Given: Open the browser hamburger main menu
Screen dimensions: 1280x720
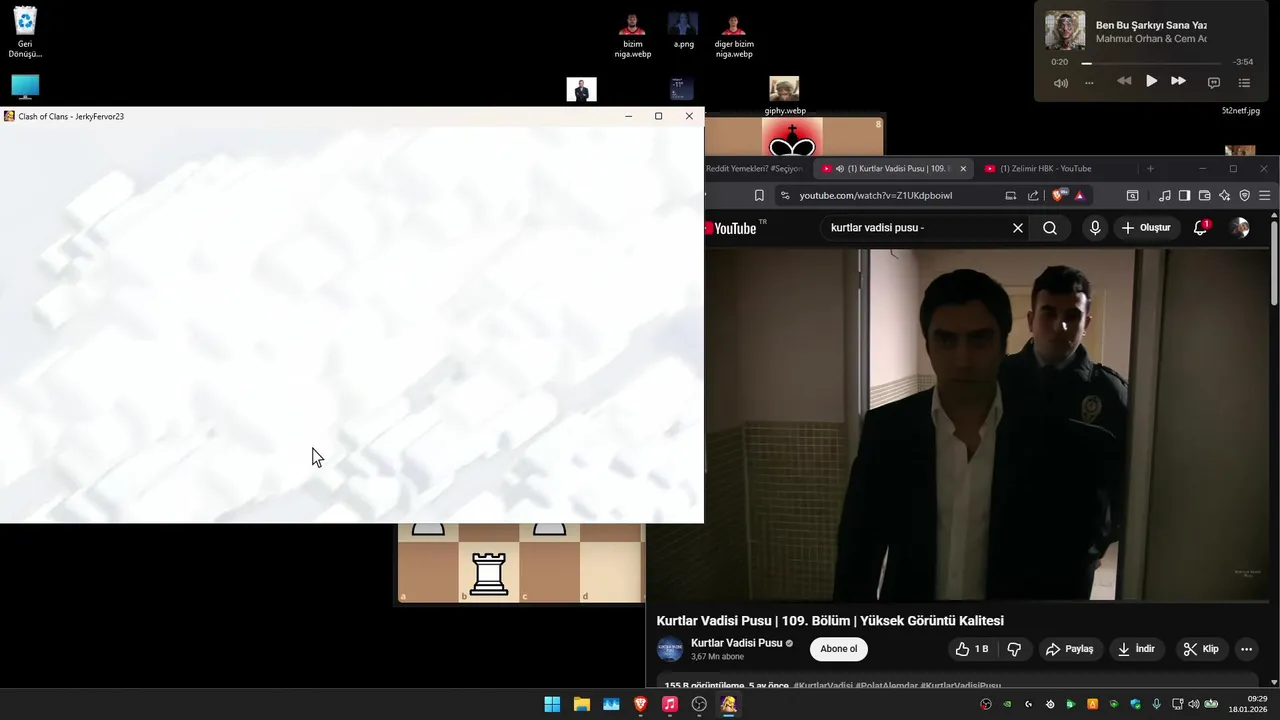Looking at the screenshot, I should click(1265, 196).
